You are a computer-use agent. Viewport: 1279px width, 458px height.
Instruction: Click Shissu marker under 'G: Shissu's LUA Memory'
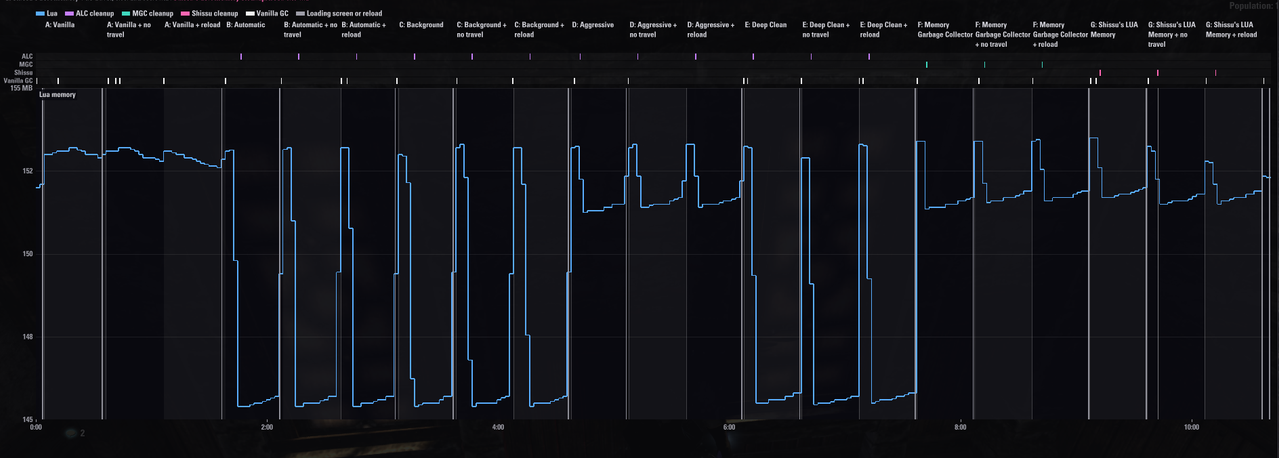pyautogui.click(x=1100, y=72)
